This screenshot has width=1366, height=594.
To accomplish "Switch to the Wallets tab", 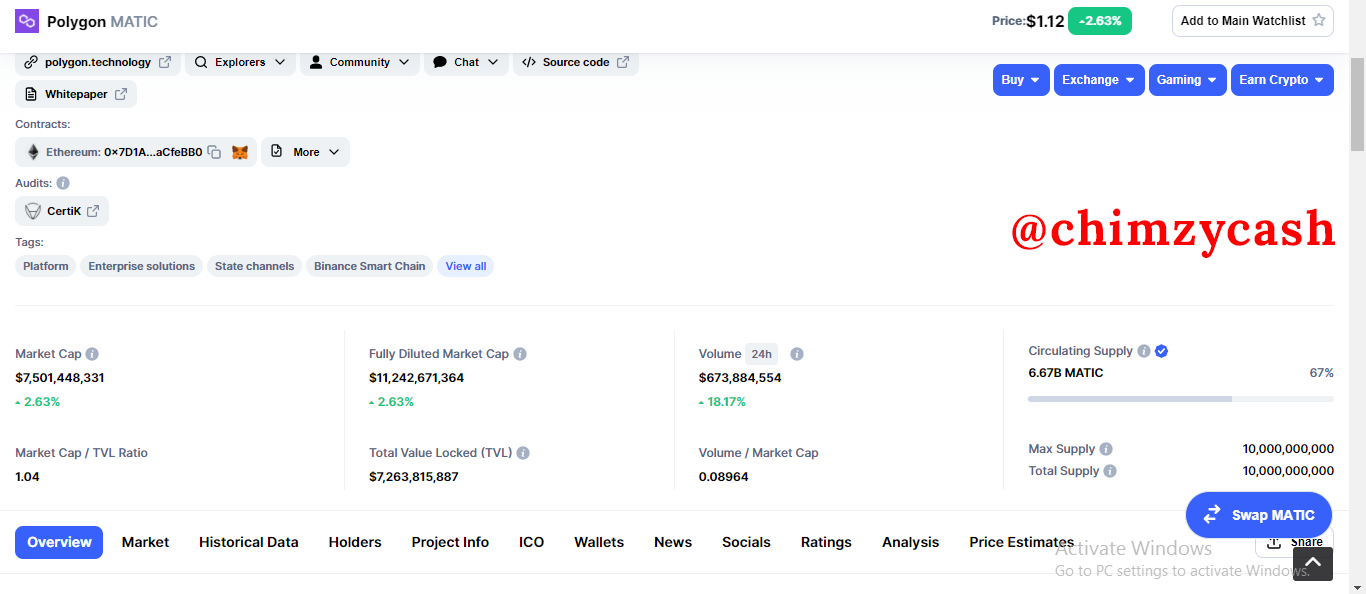I will click(x=599, y=542).
